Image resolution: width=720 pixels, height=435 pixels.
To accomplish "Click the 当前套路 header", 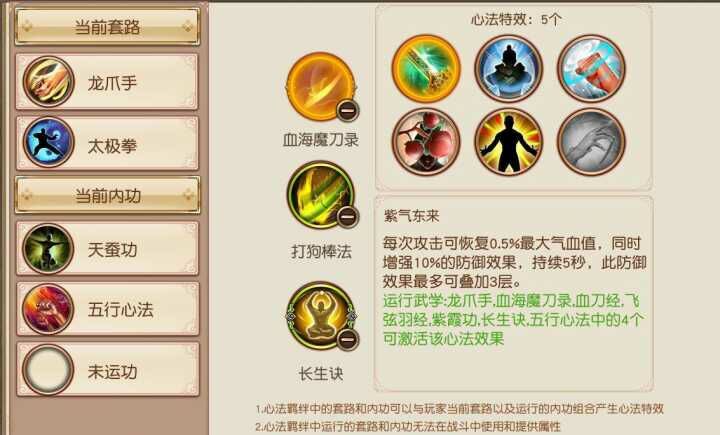I will click(x=107, y=27).
